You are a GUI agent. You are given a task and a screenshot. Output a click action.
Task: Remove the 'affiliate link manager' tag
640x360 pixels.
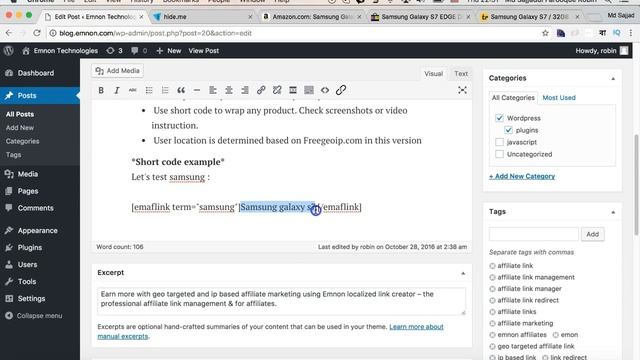click(492, 289)
